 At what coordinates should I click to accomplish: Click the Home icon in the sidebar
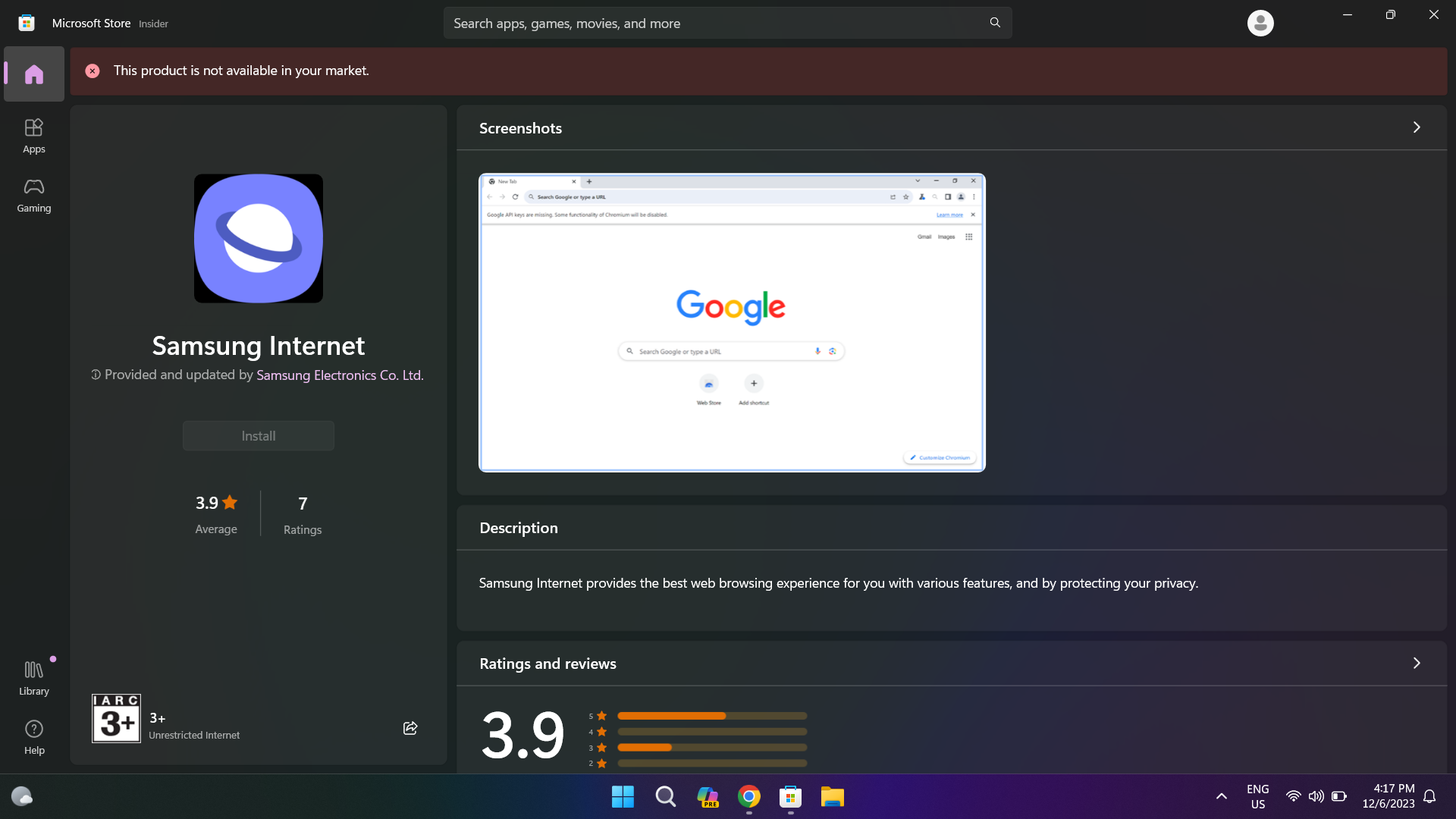(33, 74)
